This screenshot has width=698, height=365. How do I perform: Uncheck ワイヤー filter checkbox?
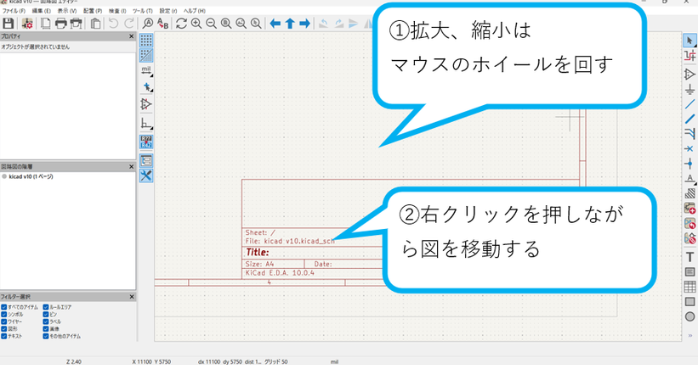4,321
